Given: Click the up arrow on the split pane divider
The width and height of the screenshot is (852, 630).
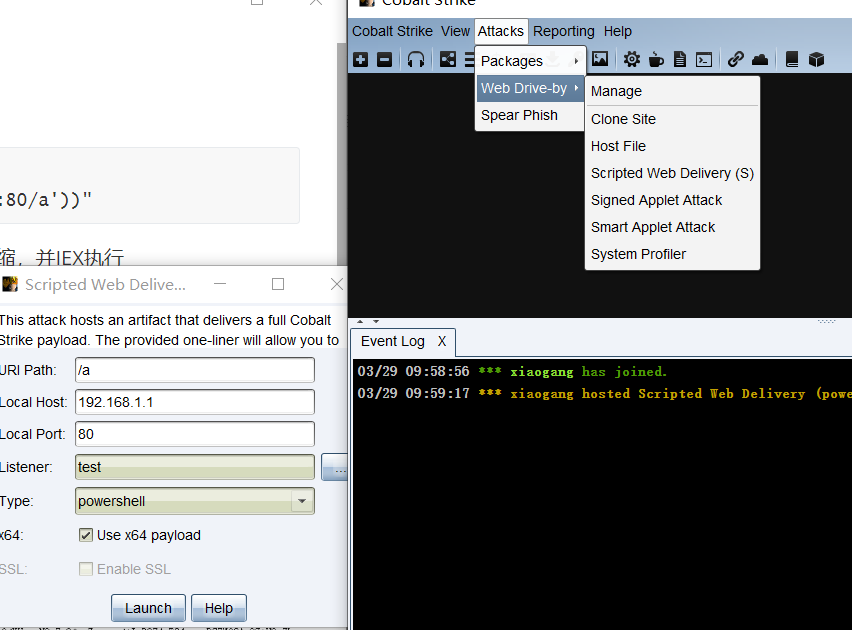Looking at the screenshot, I should [360, 321].
